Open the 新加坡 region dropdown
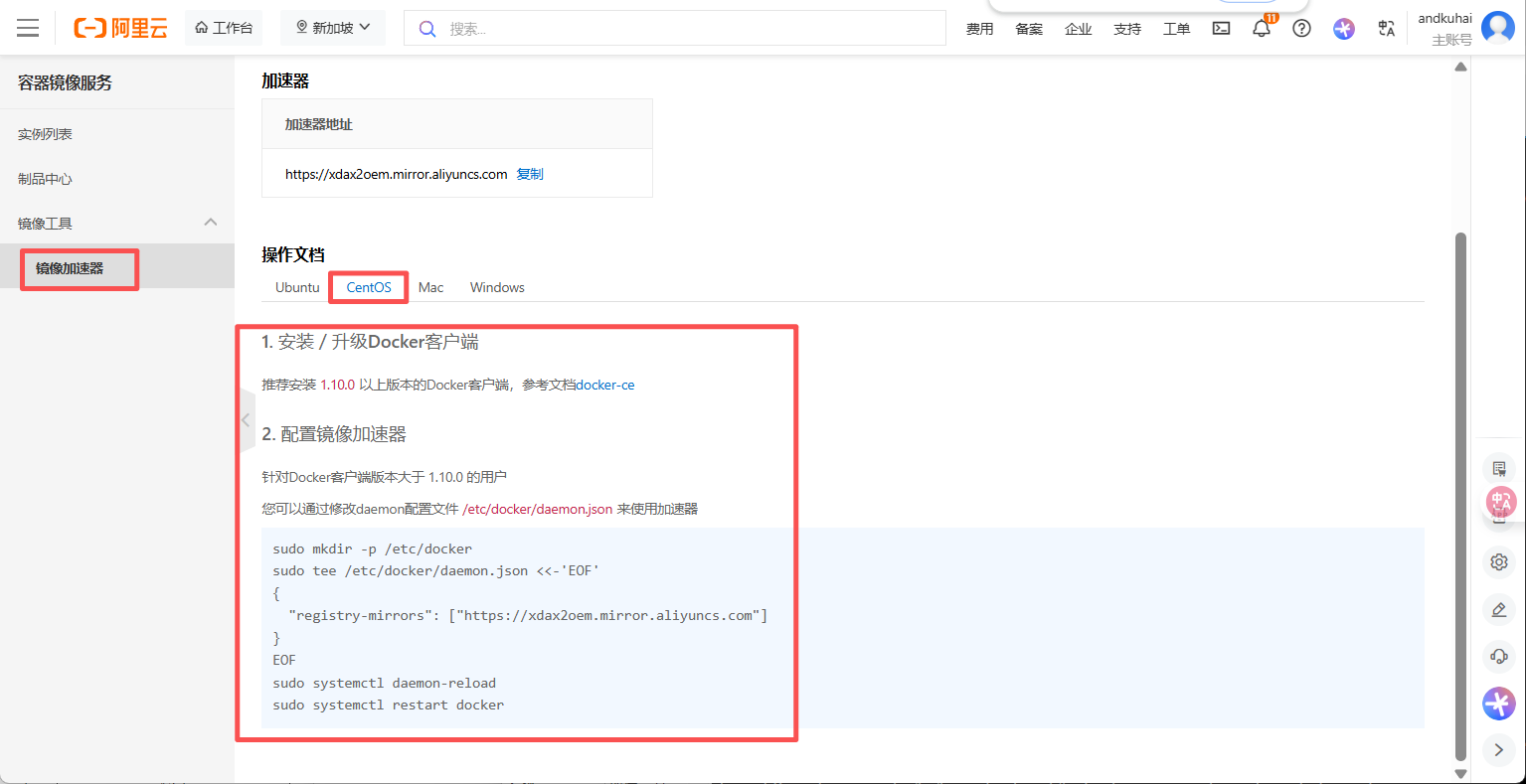 coord(333,27)
